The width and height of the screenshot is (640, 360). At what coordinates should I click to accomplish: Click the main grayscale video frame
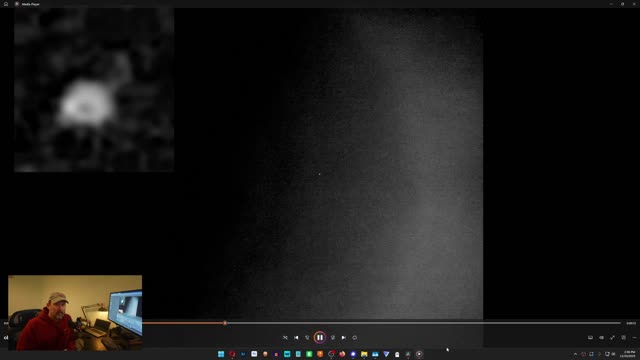click(329, 164)
